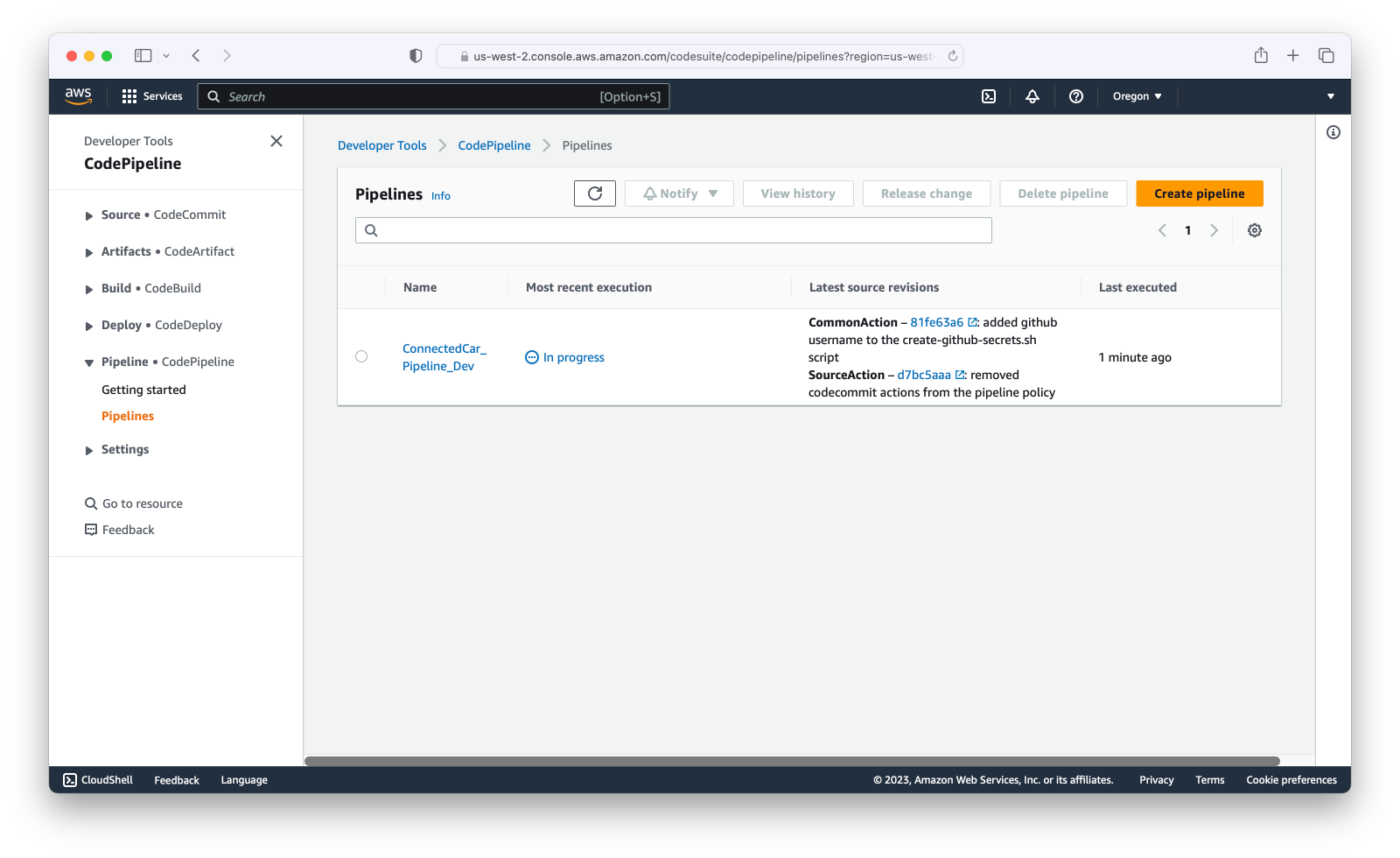Click the Safari address bar

700,56
